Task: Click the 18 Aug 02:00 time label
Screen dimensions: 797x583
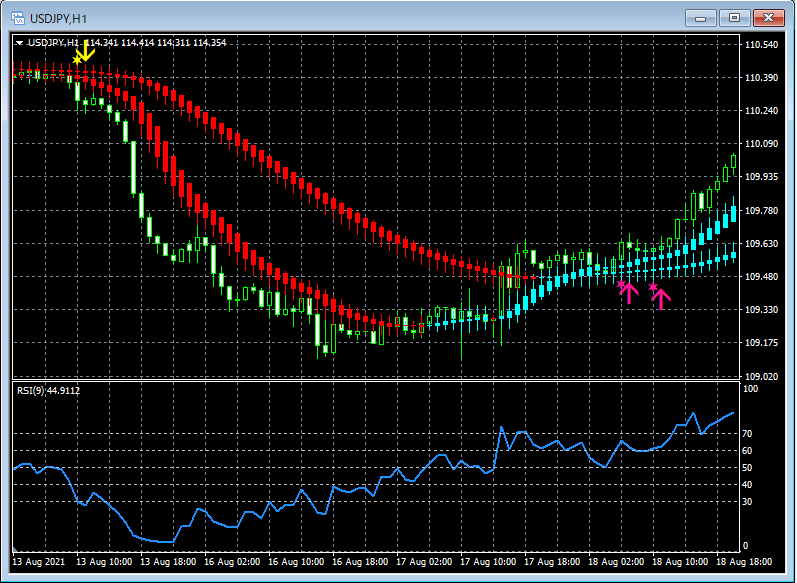Action: (617, 562)
